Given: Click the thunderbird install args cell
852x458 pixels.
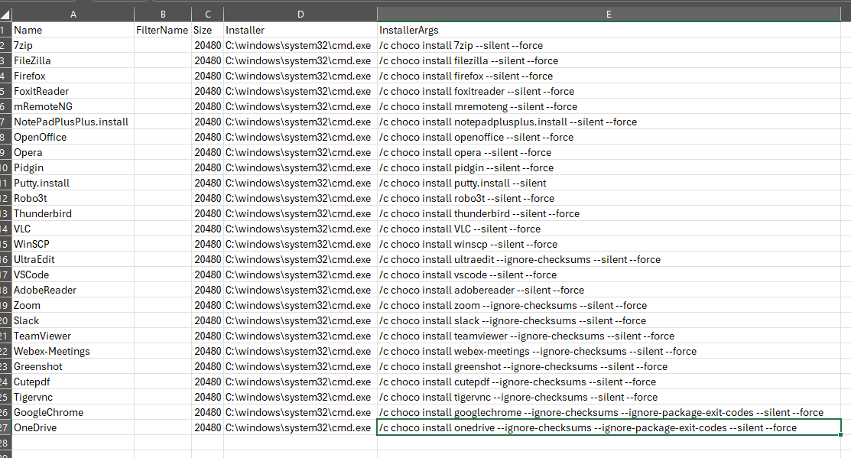Looking at the screenshot, I should [609, 214].
